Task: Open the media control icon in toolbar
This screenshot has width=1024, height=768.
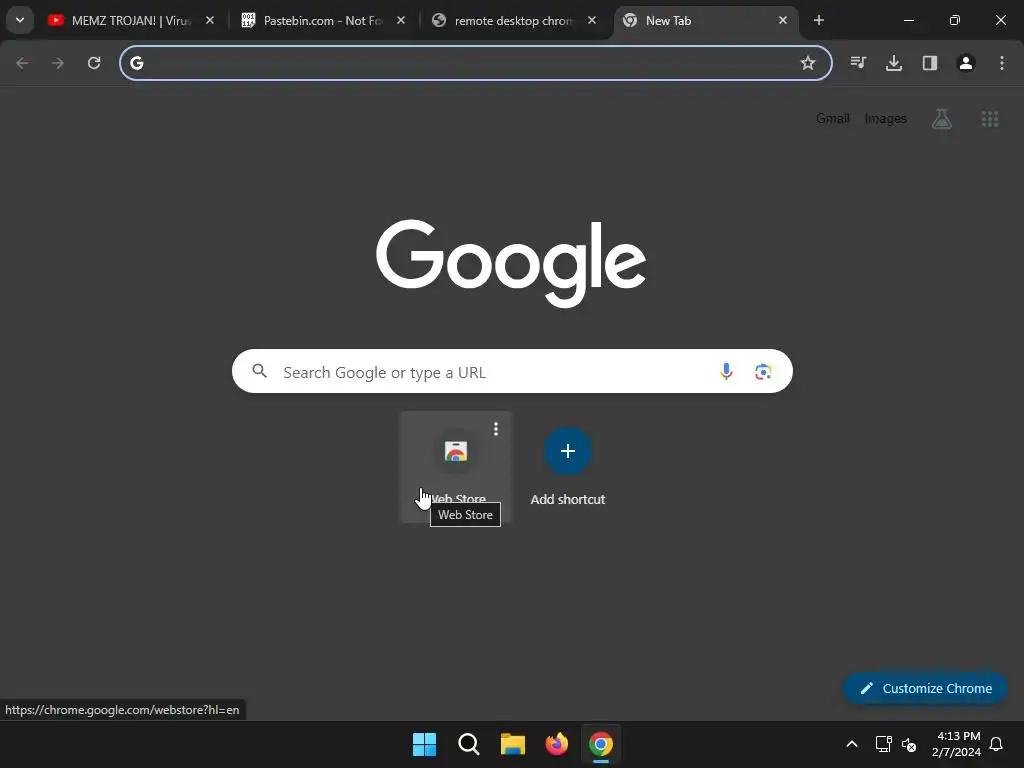Action: (858, 63)
